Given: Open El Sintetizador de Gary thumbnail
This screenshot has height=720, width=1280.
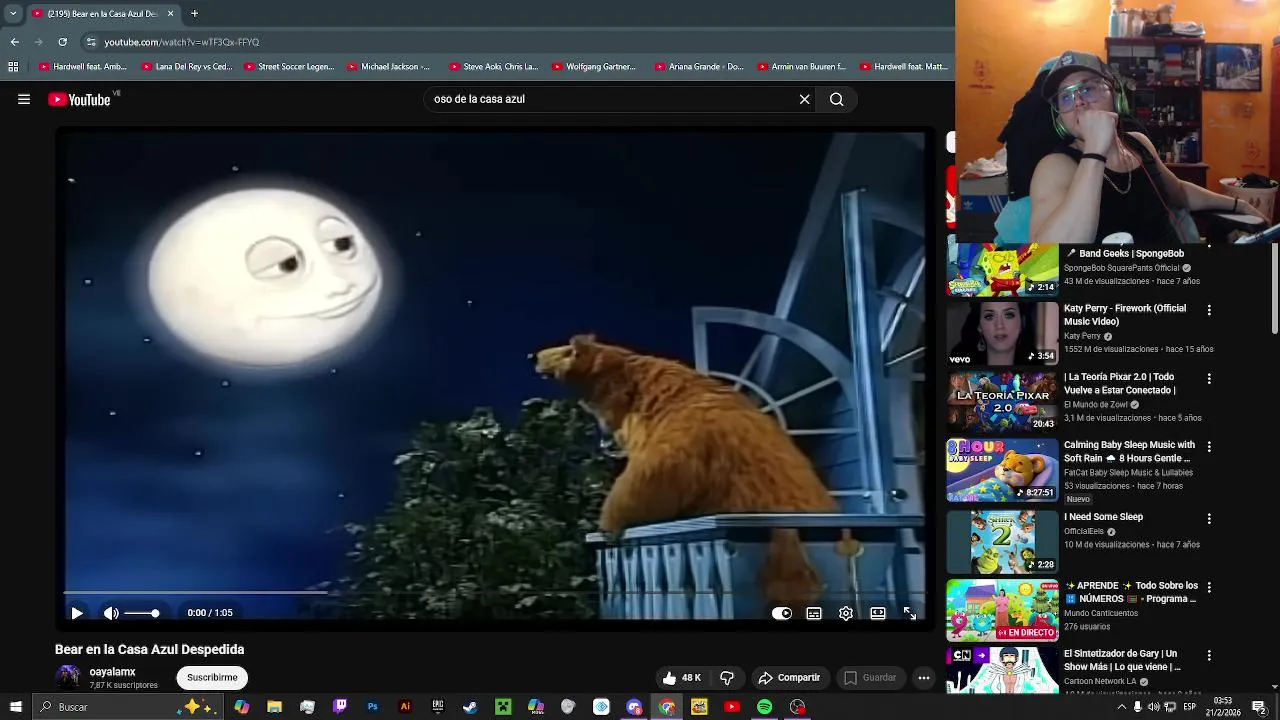Looking at the screenshot, I should pos(1002,670).
